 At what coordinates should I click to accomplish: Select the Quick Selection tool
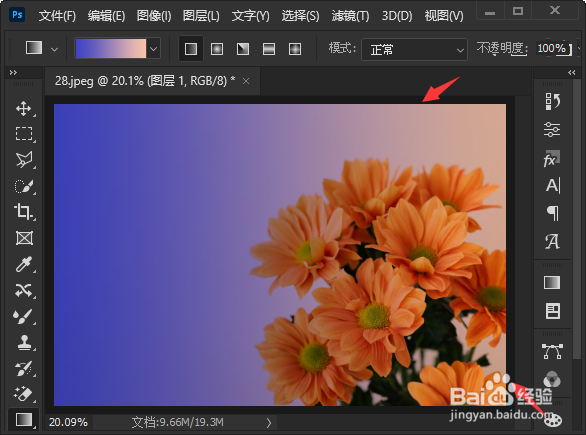[x=24, y=186]
